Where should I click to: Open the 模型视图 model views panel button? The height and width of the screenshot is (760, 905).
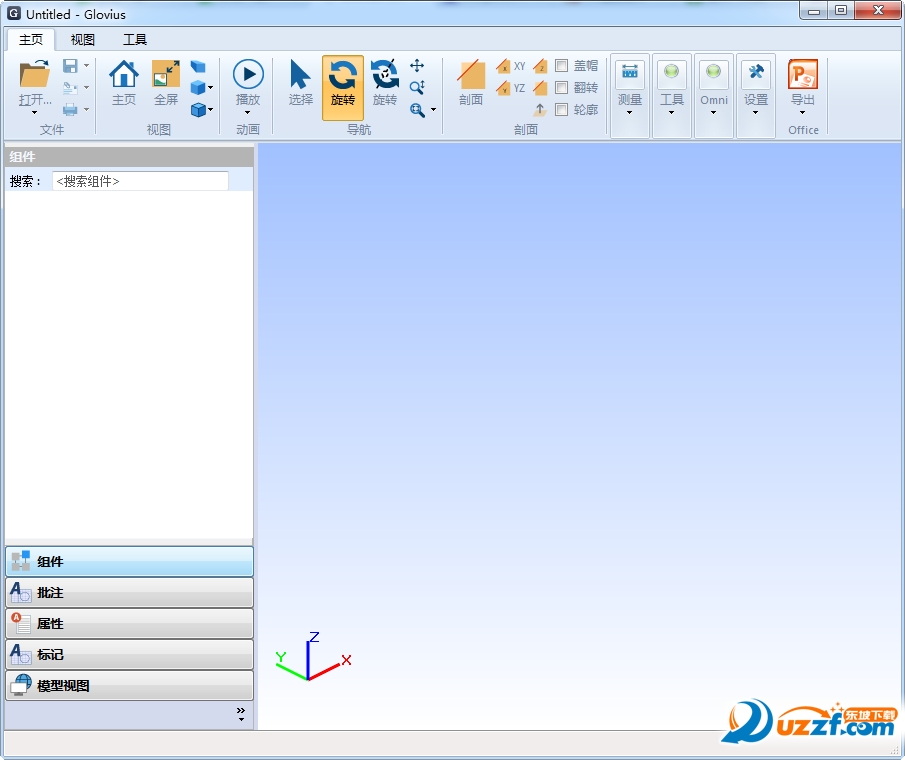129,686
